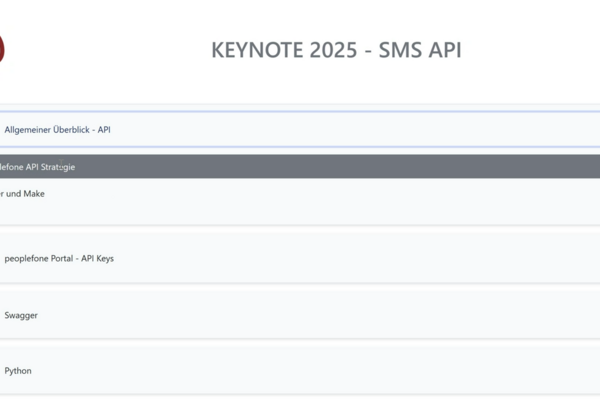Expand the section ending in 'und Make'
The image size is (600, 400).
(300, 202)
